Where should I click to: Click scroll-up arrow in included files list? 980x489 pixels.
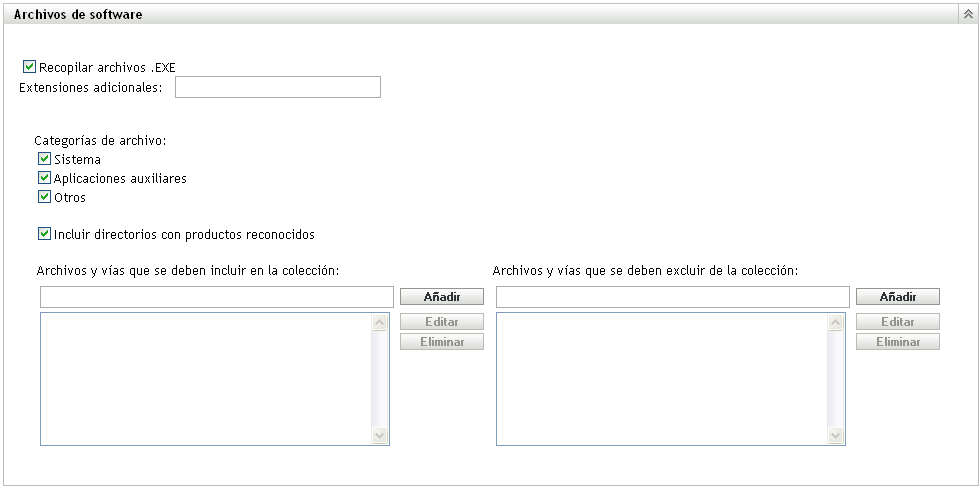click(x=379, y=323)
